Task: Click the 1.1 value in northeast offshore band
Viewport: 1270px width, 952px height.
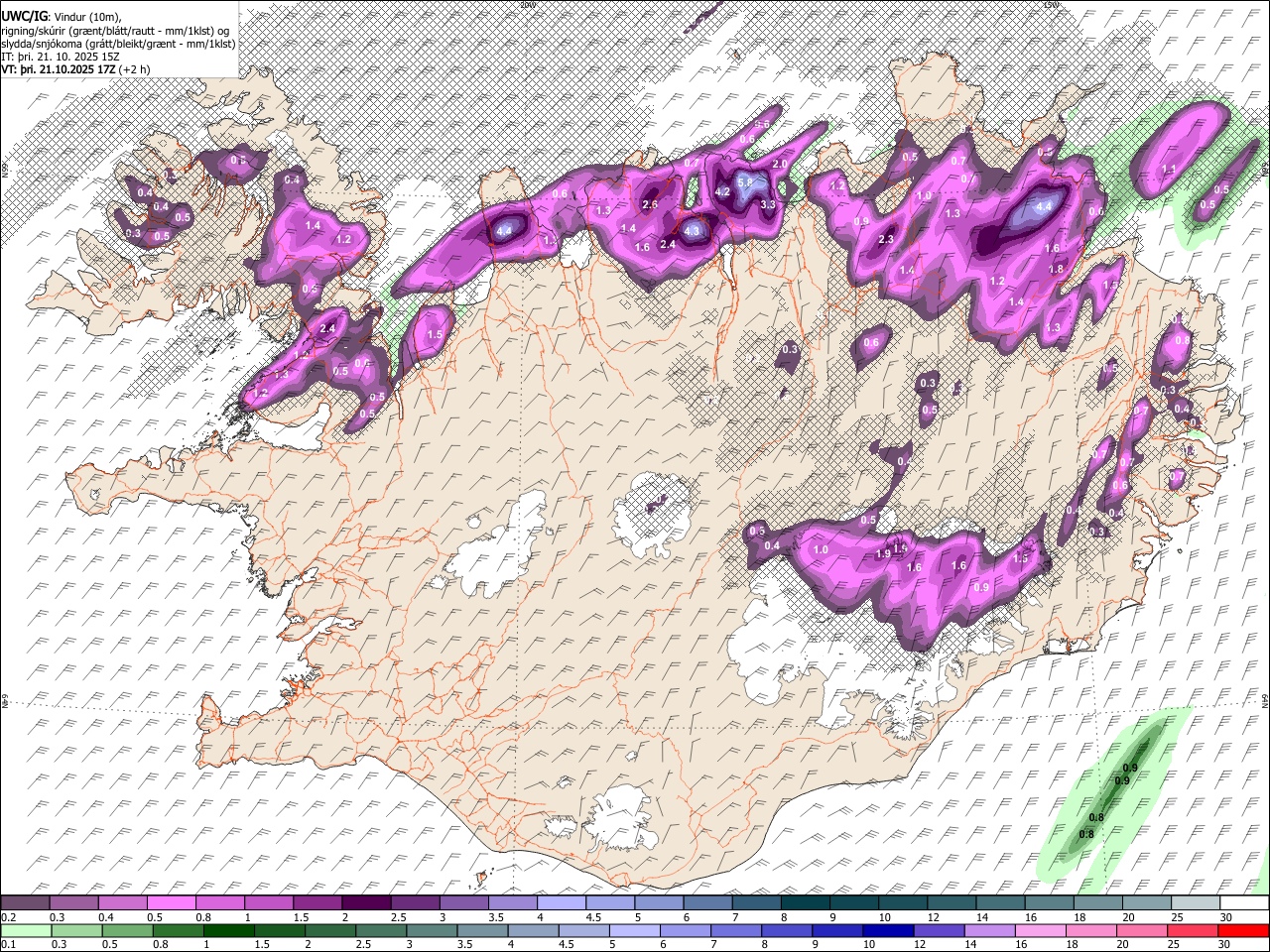Action: (1169, 170)
